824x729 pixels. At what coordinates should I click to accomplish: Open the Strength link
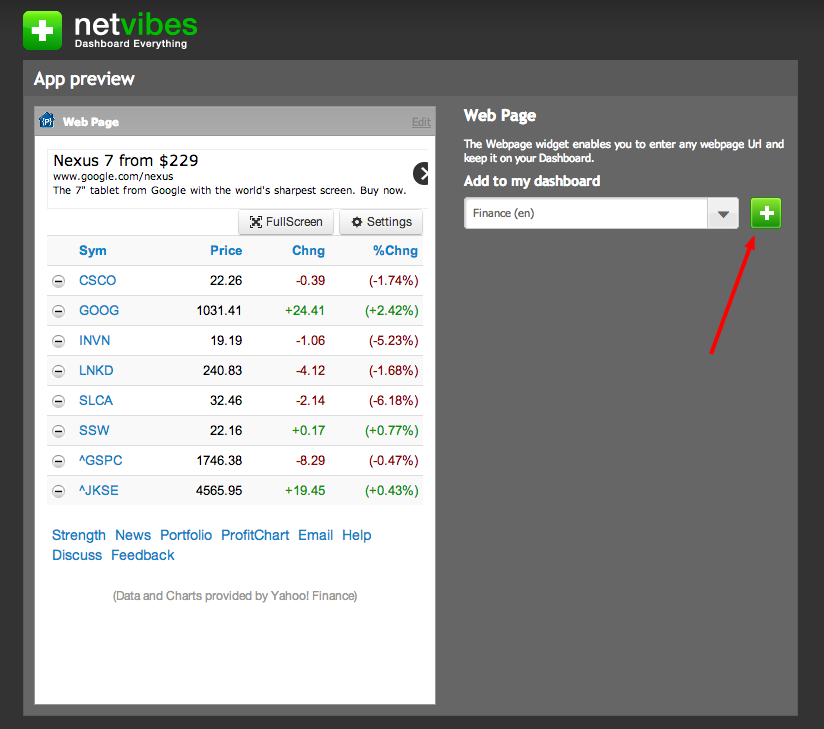coord(79,535)
